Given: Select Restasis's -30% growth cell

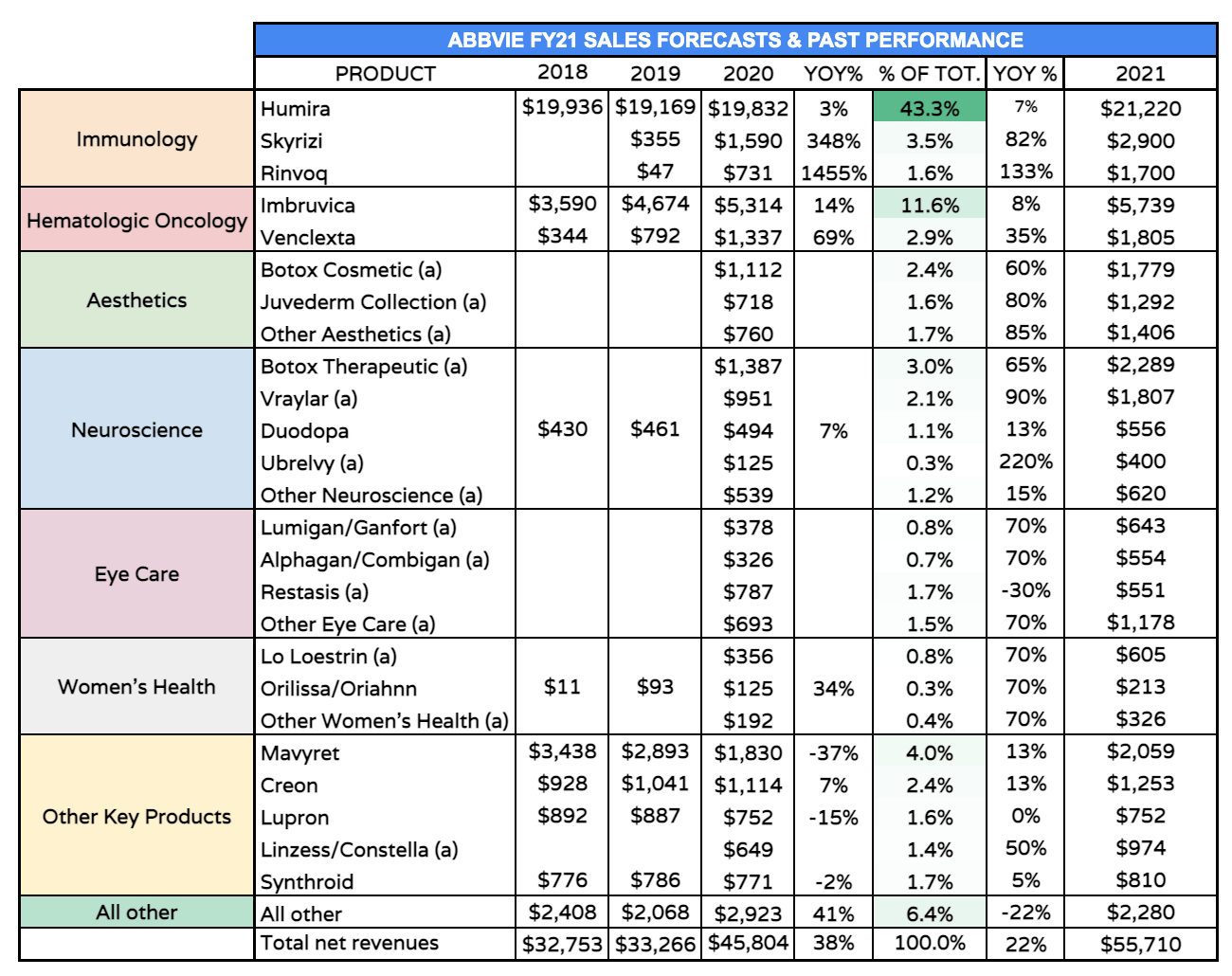Looking at the screenshot, I should tap(1025, 590).
